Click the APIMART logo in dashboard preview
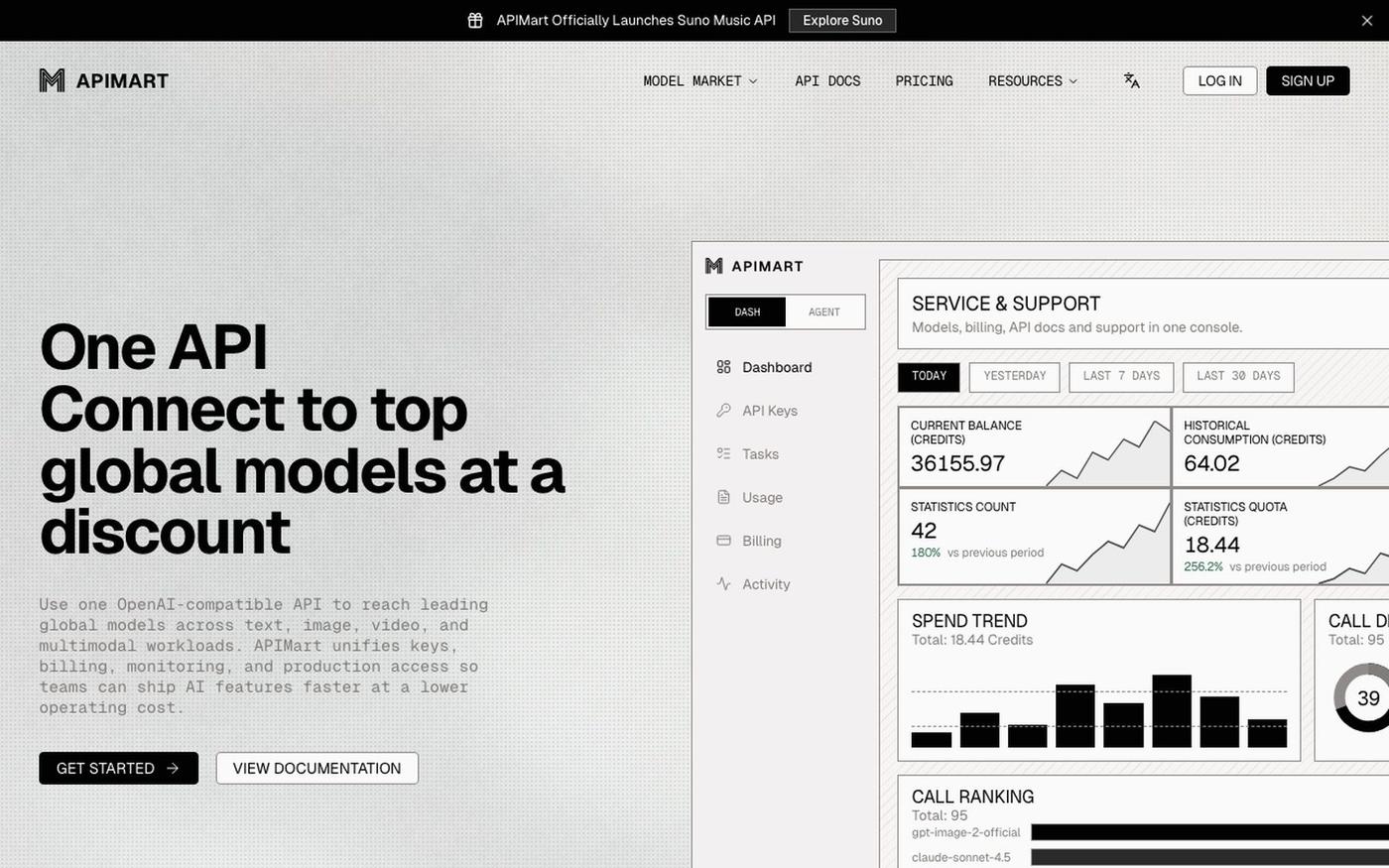This screenshot has height=868, width=1389. pos(754,266)
